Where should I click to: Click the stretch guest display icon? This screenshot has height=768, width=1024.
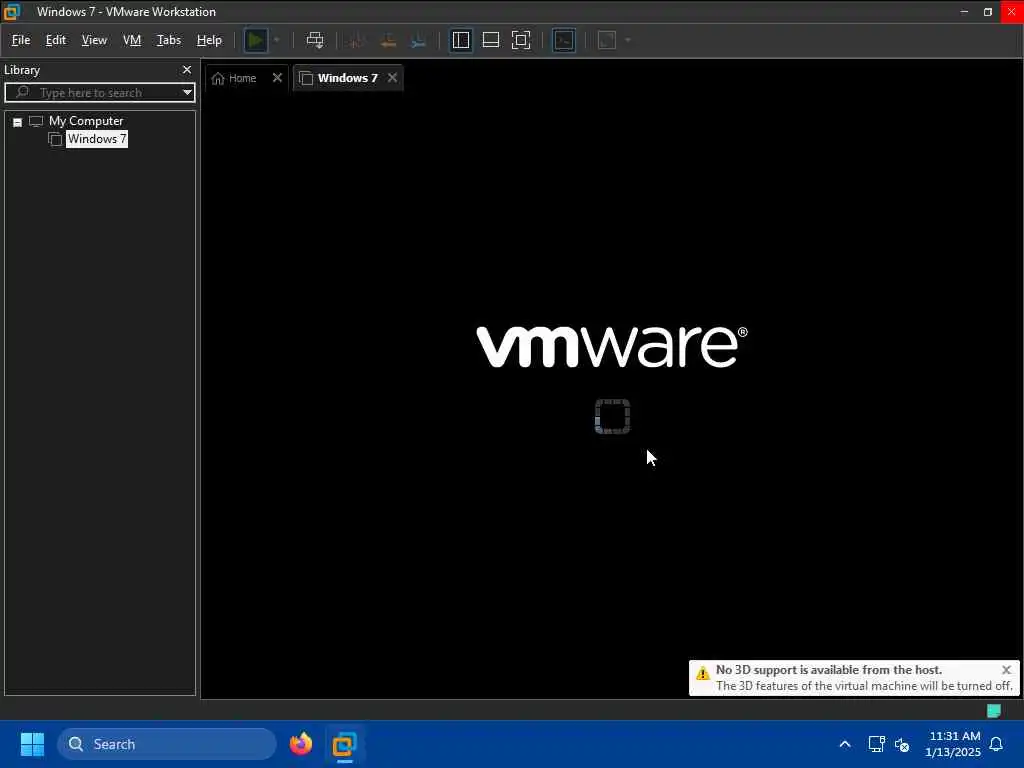tap(607, 40)
